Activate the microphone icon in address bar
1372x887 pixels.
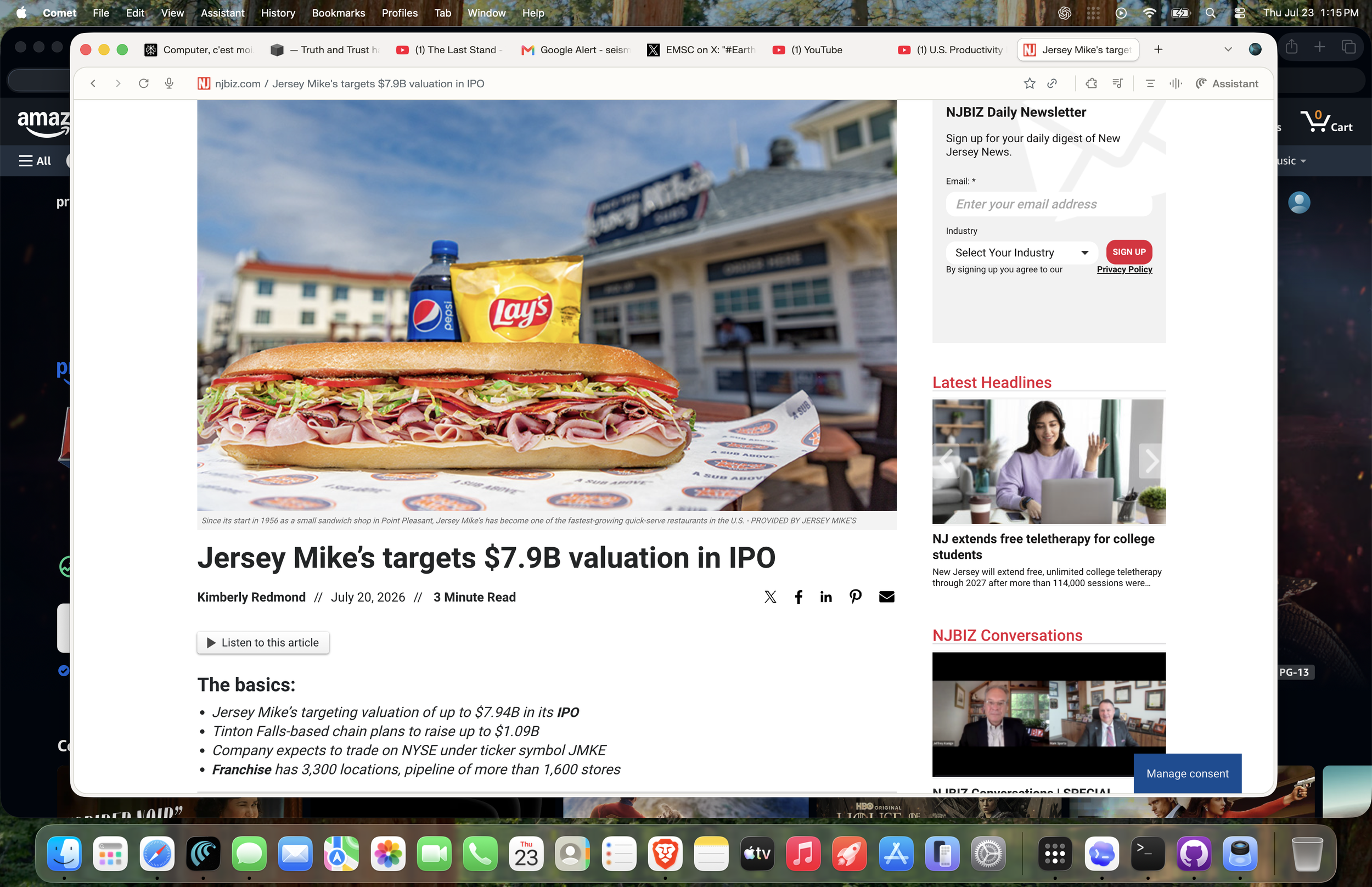169,83
